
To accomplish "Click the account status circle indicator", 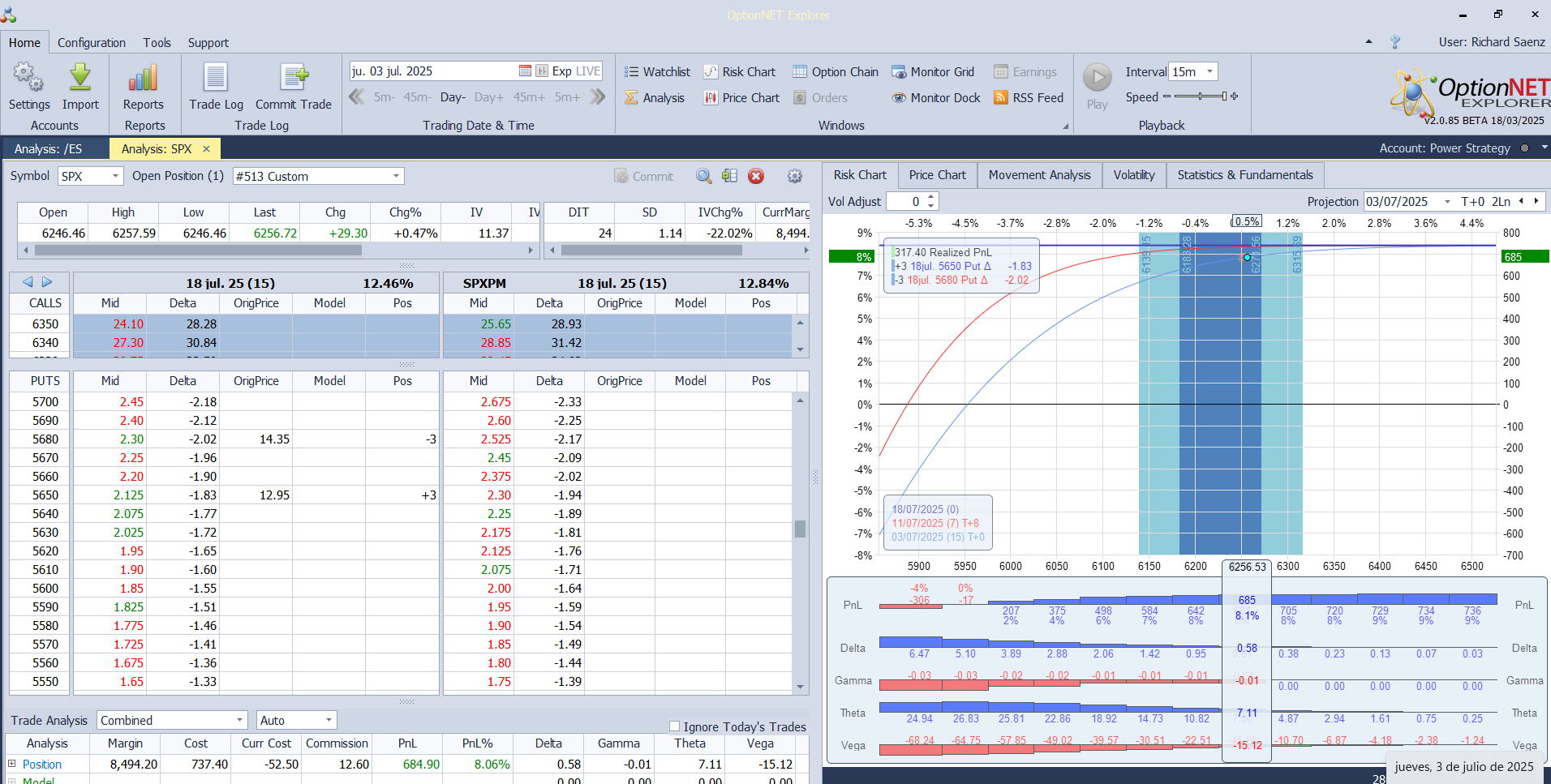I will coord(1524,148).
